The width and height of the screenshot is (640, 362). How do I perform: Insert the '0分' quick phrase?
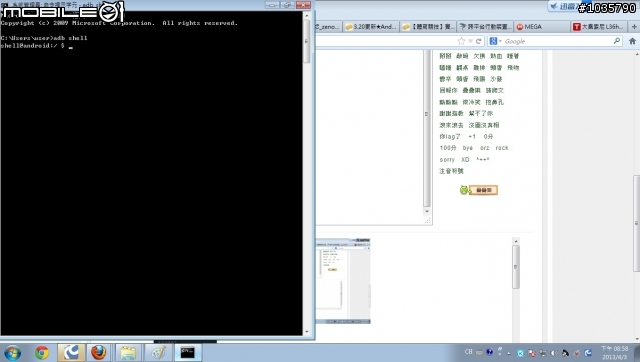click(x=489, y=136)
